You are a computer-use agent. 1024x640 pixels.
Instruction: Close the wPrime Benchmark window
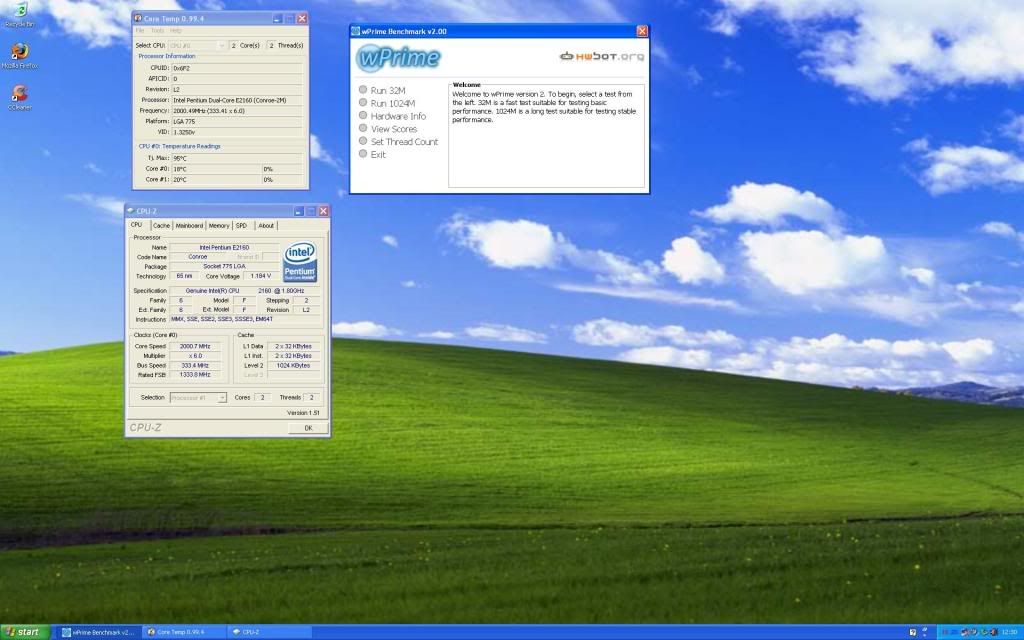point(642,31)
